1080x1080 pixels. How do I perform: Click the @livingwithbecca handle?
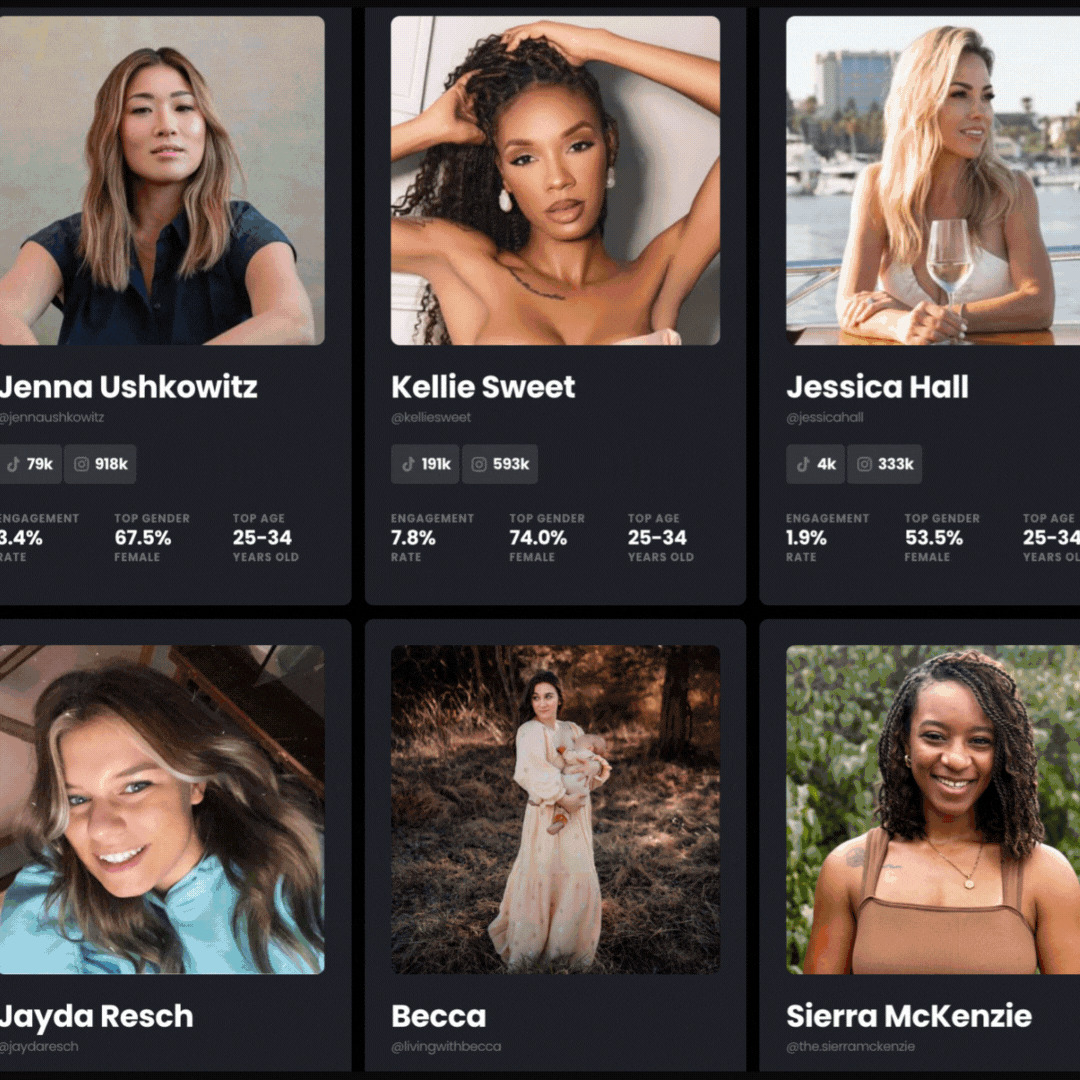(x=446, y=1046)
